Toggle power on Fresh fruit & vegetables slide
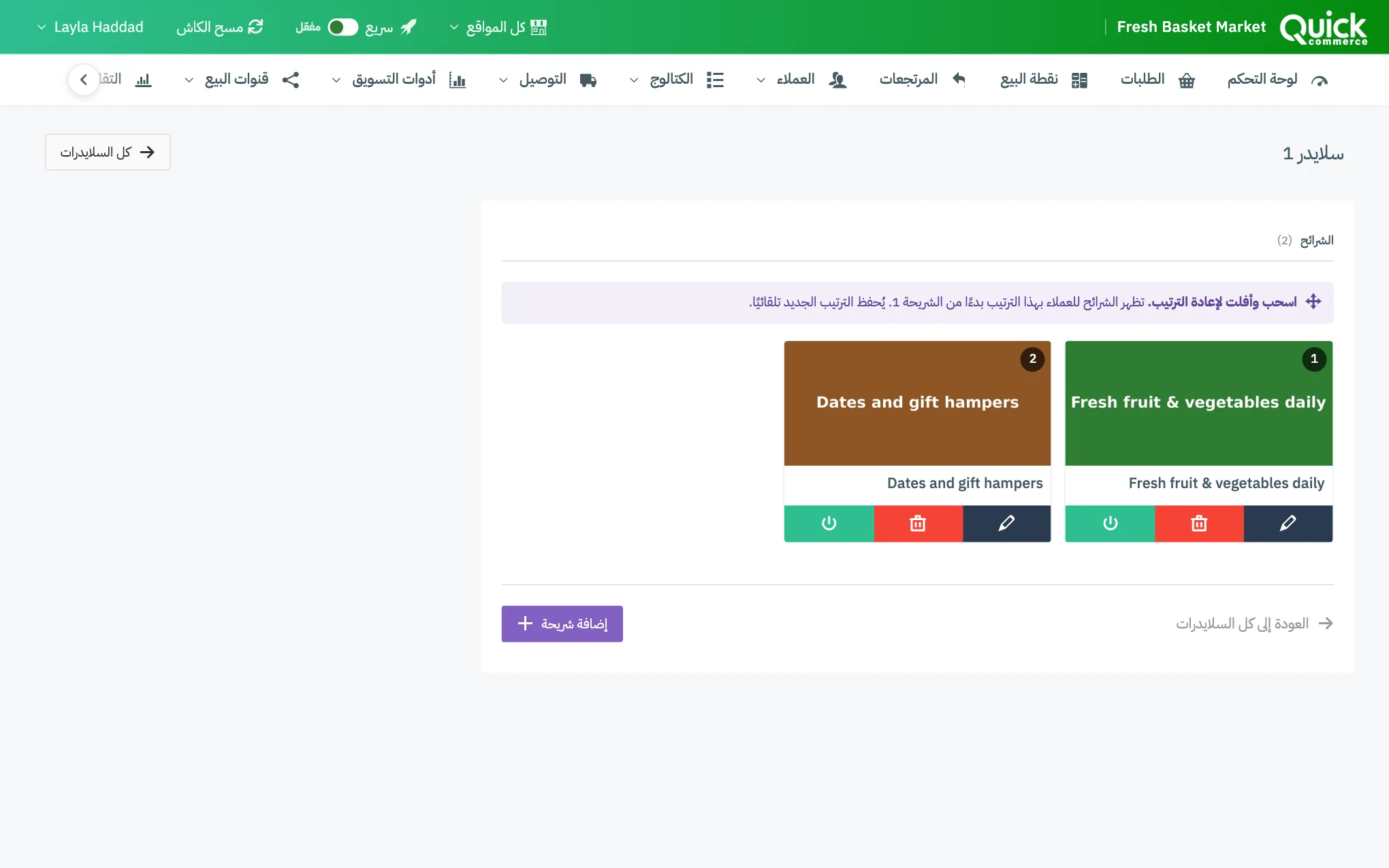Viewport: 1389px width, 868px height. point(1110,524)
